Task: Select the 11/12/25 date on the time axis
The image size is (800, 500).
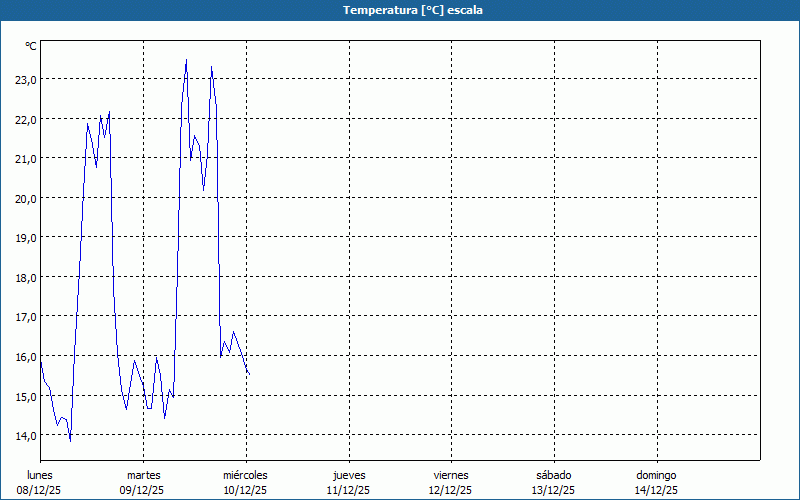Action: (349, 490)
